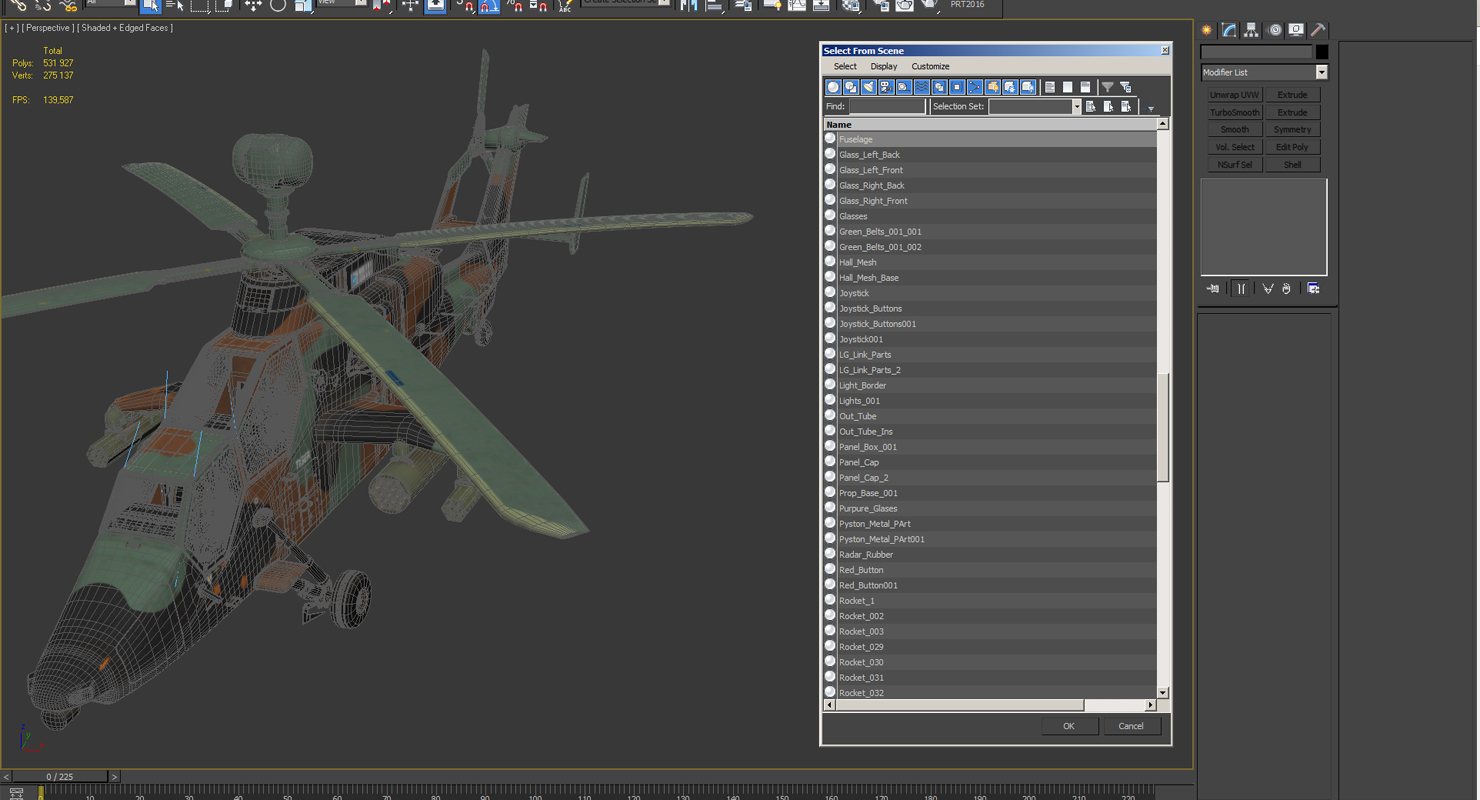Toggle Display Groups filter button

click(x=939, y=87)
